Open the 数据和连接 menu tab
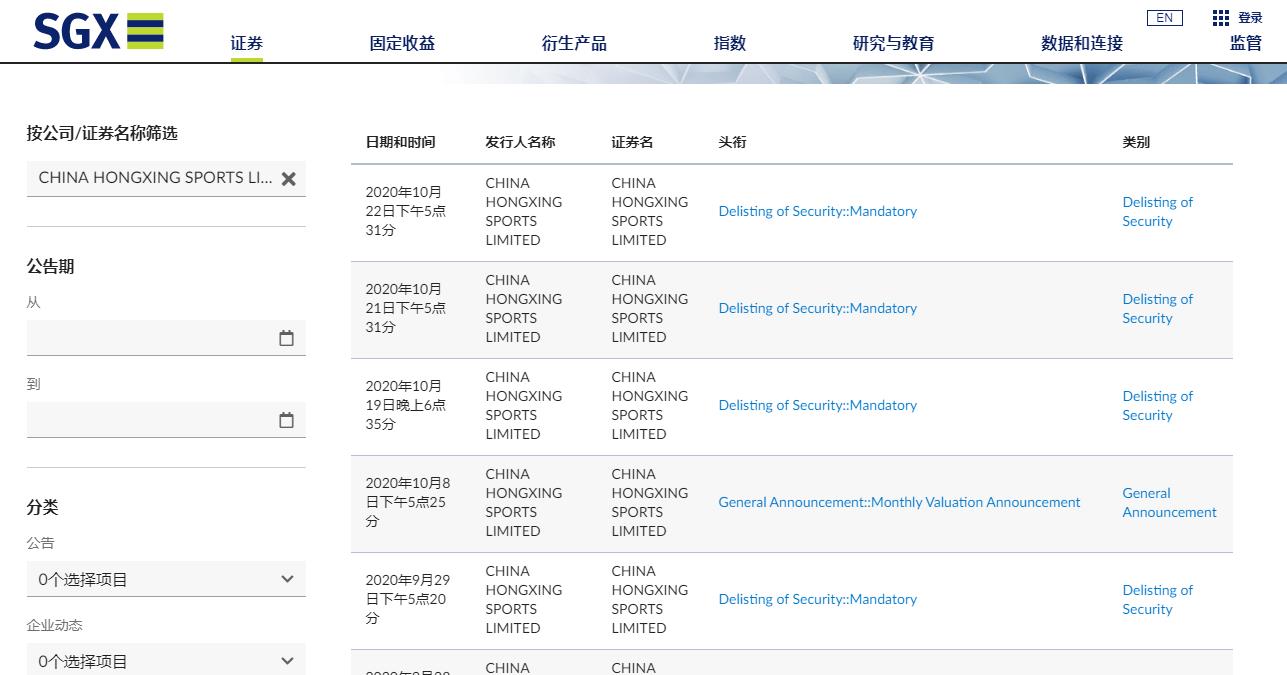The width and height of the screenshot is (1287, 675). tap(1082, 43)
